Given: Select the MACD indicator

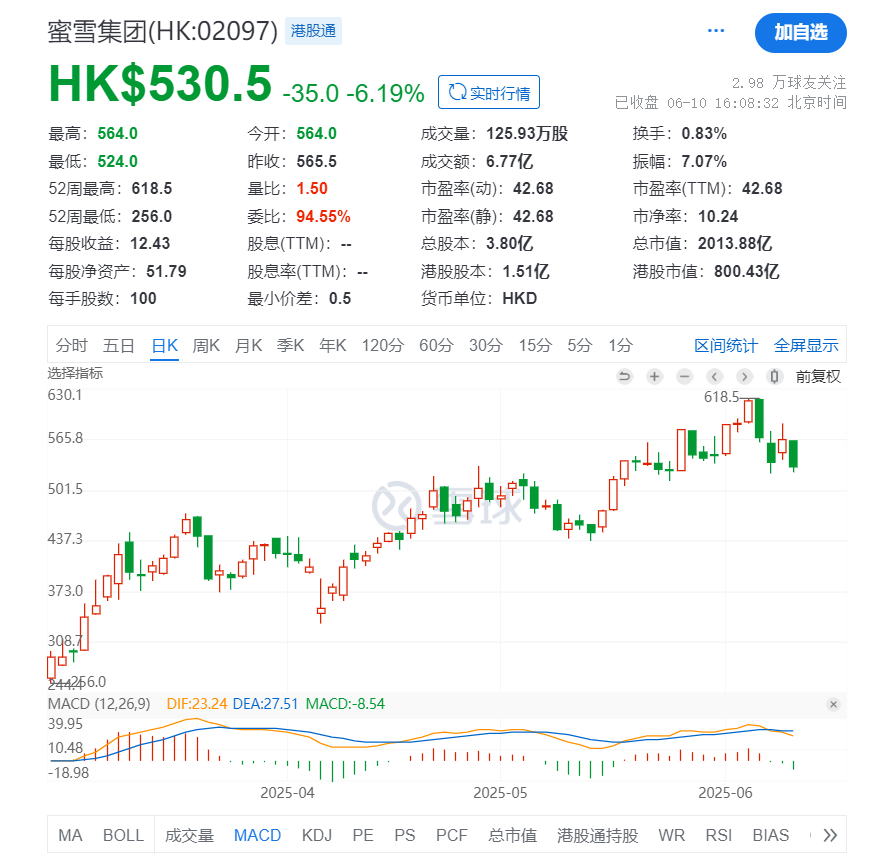Looking at the screenshot, I should [x=257, y=835].
